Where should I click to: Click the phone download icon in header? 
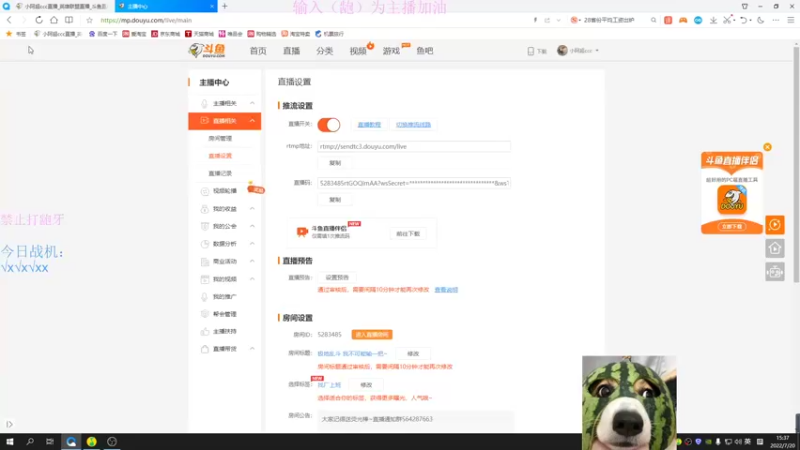pyautogui.click(x=531, y=51)
